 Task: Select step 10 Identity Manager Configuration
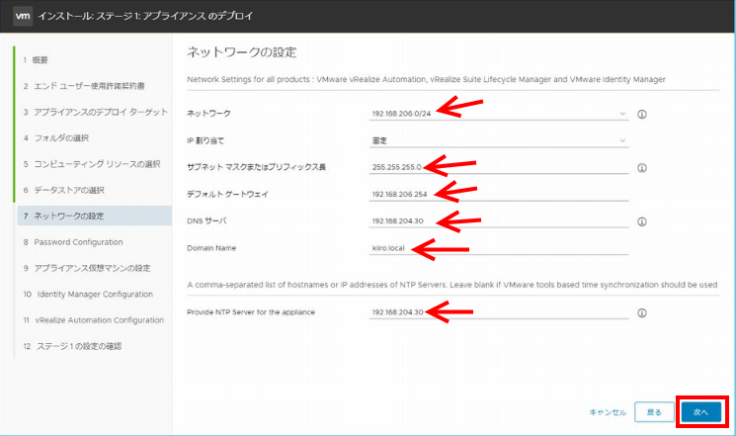(88, 294)
